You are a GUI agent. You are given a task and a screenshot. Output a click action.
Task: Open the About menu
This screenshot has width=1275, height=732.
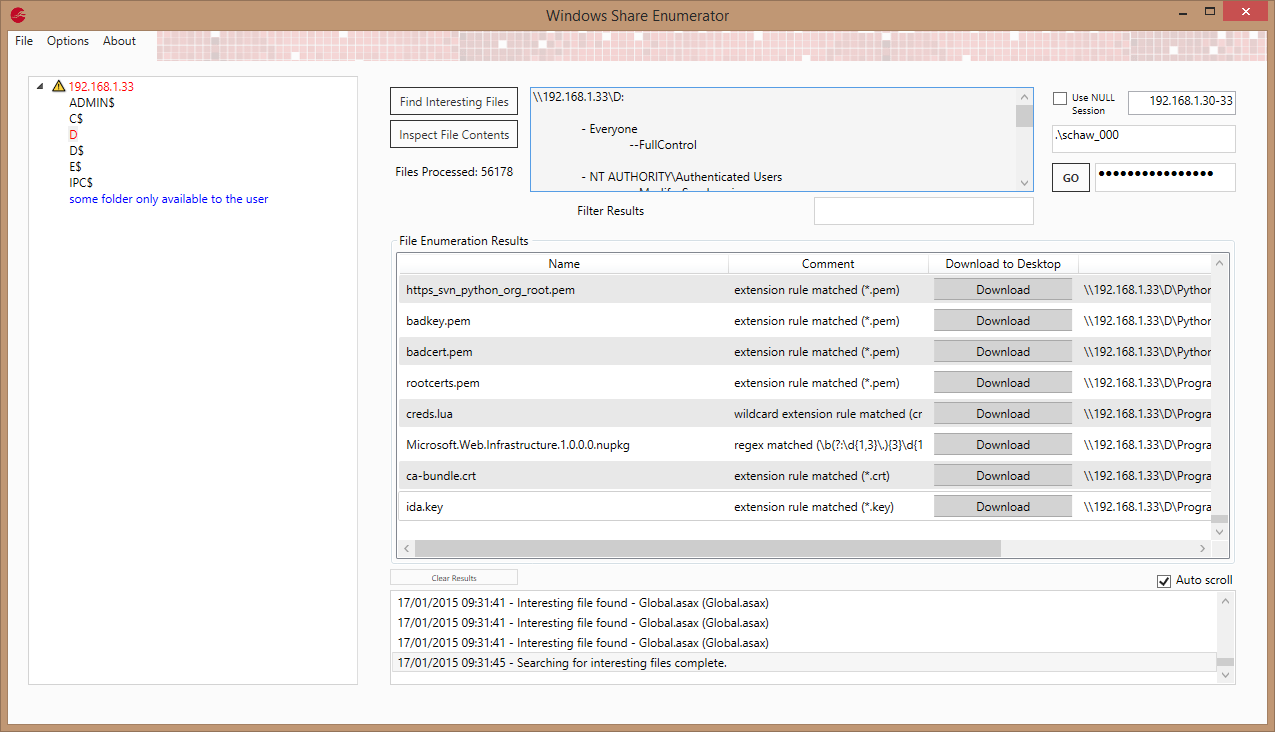pos(119,41)
